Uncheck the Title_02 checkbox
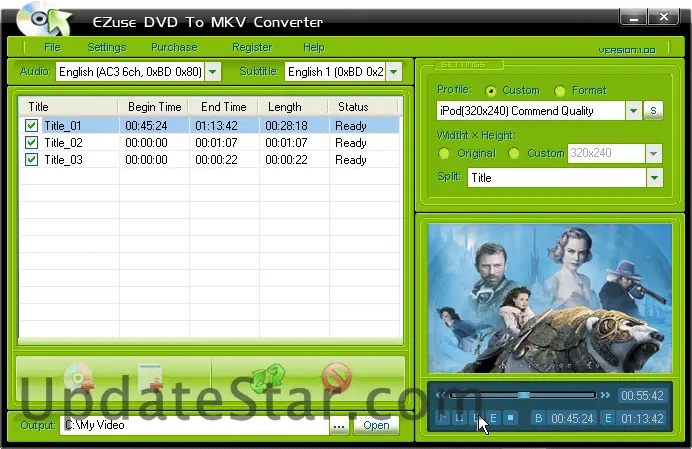Viewport: 692px width, 449px height. 31,143
